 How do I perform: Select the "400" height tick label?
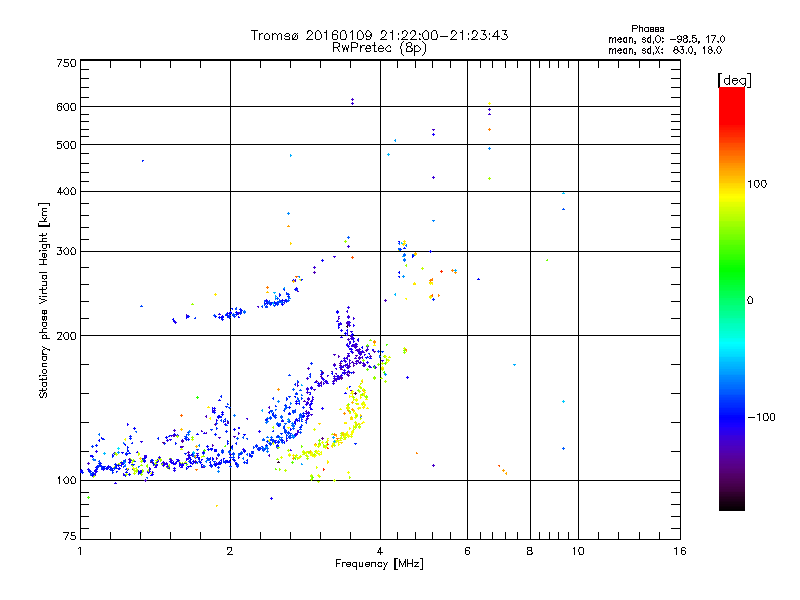[x=66, y=191]
